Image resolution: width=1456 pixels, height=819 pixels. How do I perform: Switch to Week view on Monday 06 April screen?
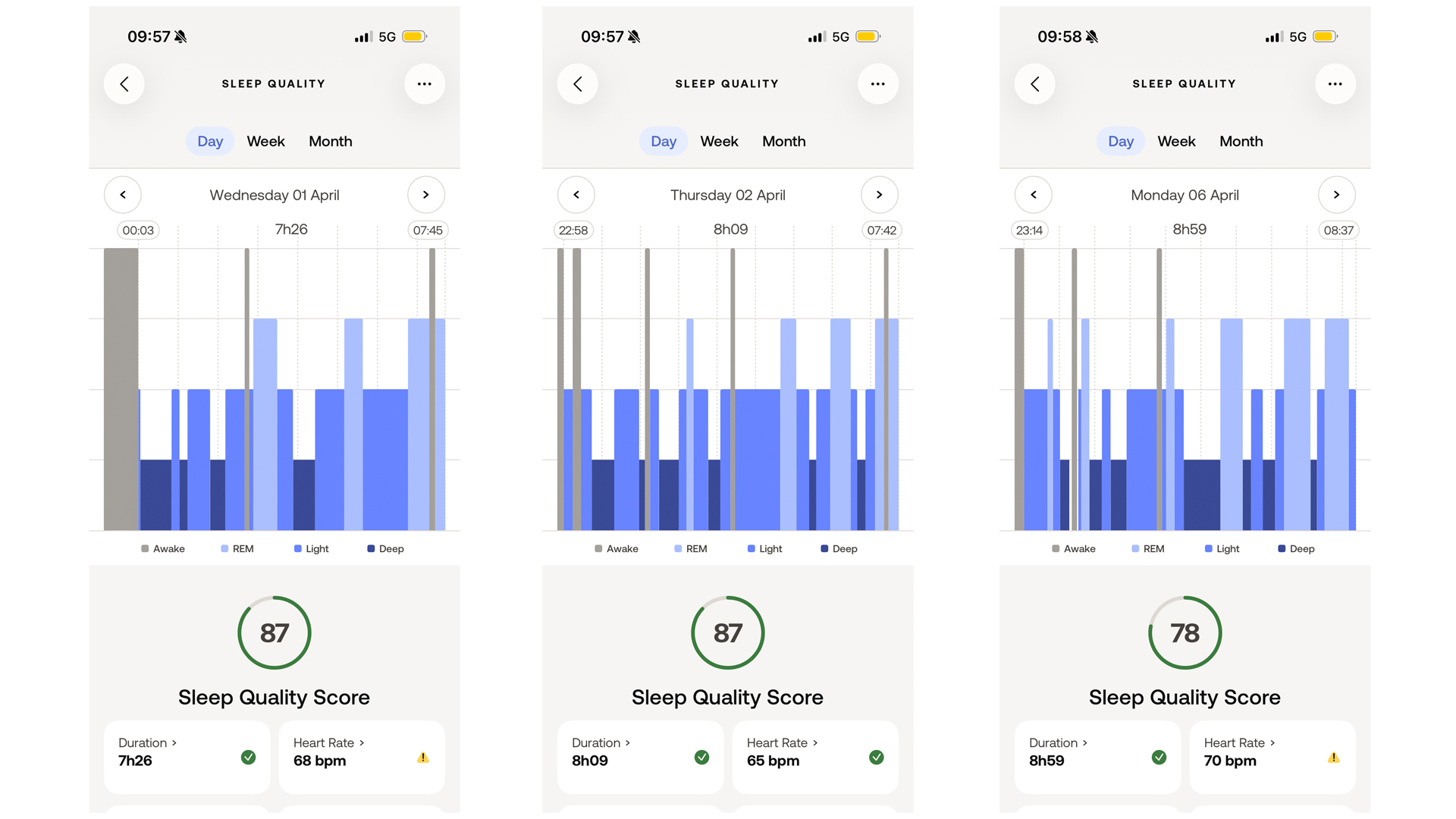[1176, 142]
